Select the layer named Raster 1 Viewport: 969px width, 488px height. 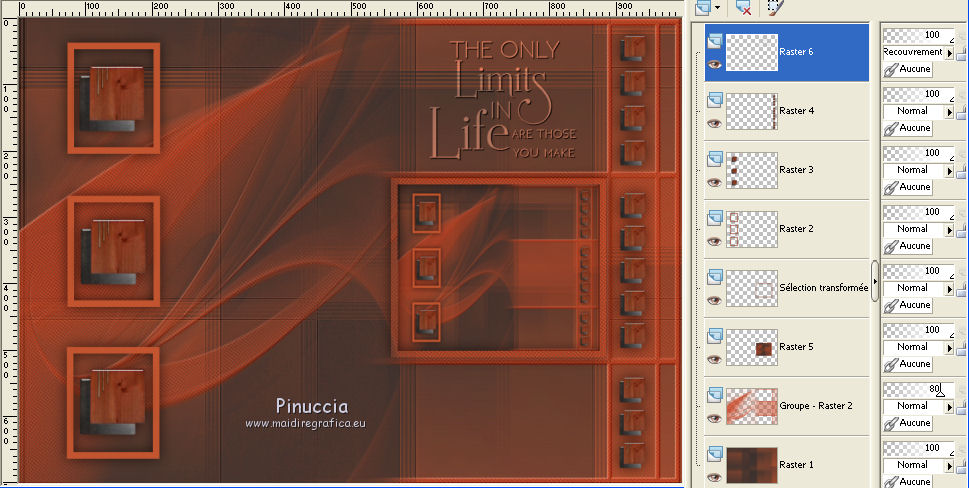[x=796, y=465]
